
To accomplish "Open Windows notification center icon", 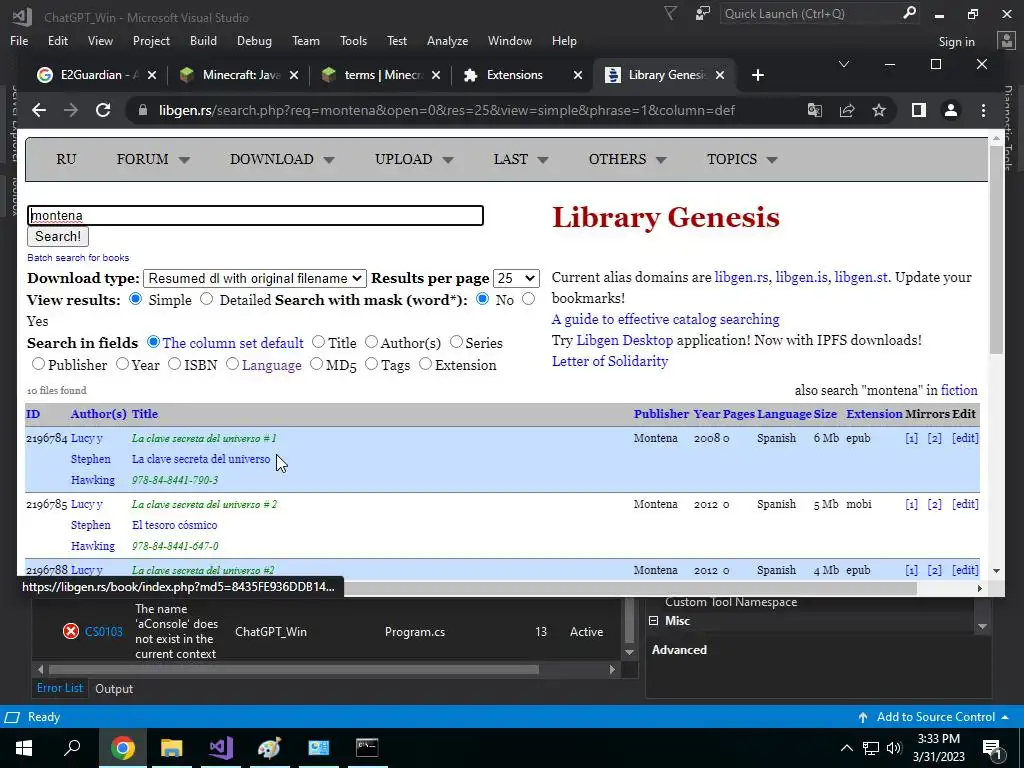I will [x=992, y=748].
